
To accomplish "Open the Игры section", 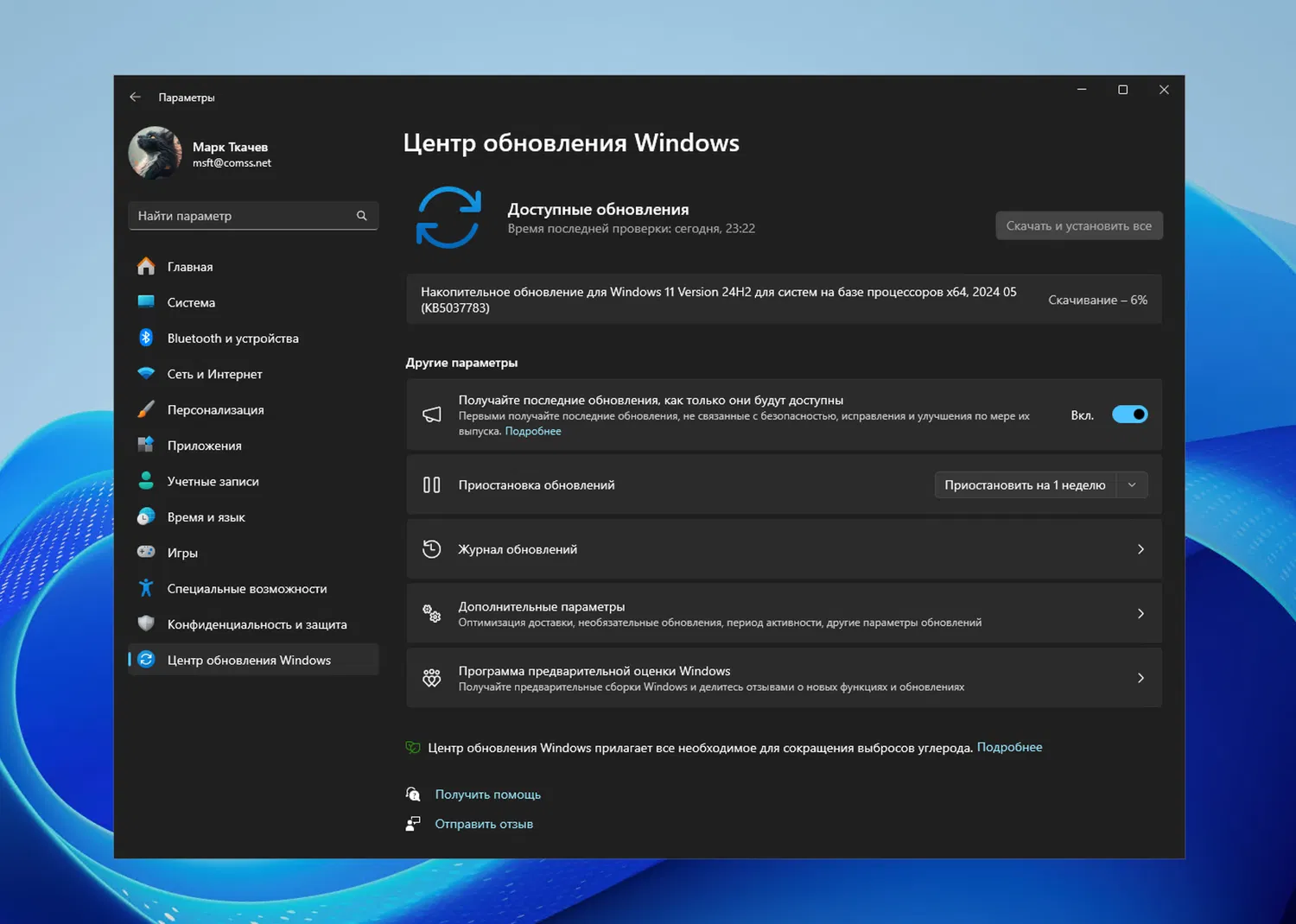I will (x=253, y=553).
